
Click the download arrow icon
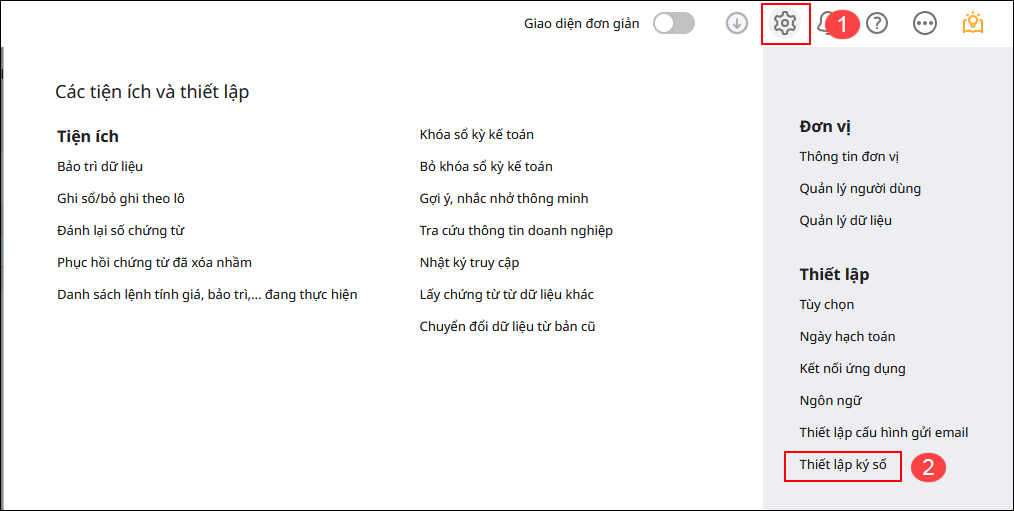point(737,24)
